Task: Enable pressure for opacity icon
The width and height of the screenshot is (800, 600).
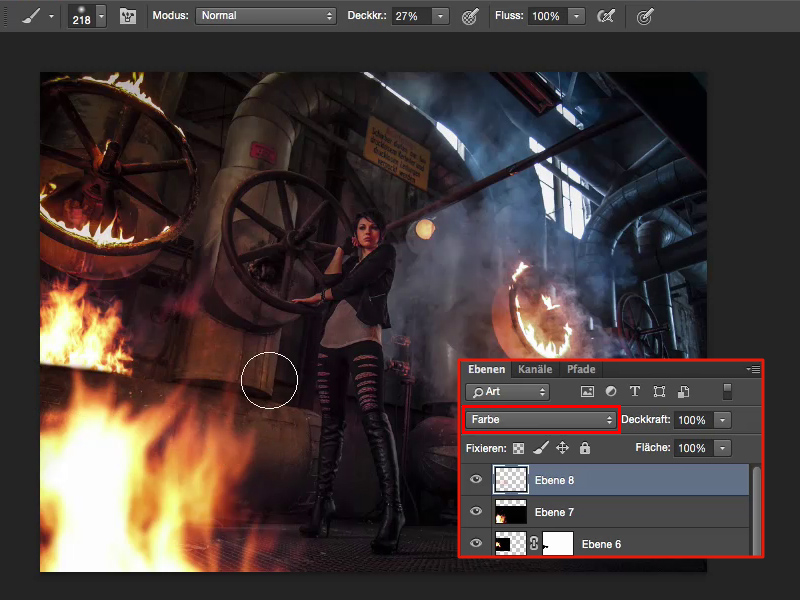Action: pos(469,16)
